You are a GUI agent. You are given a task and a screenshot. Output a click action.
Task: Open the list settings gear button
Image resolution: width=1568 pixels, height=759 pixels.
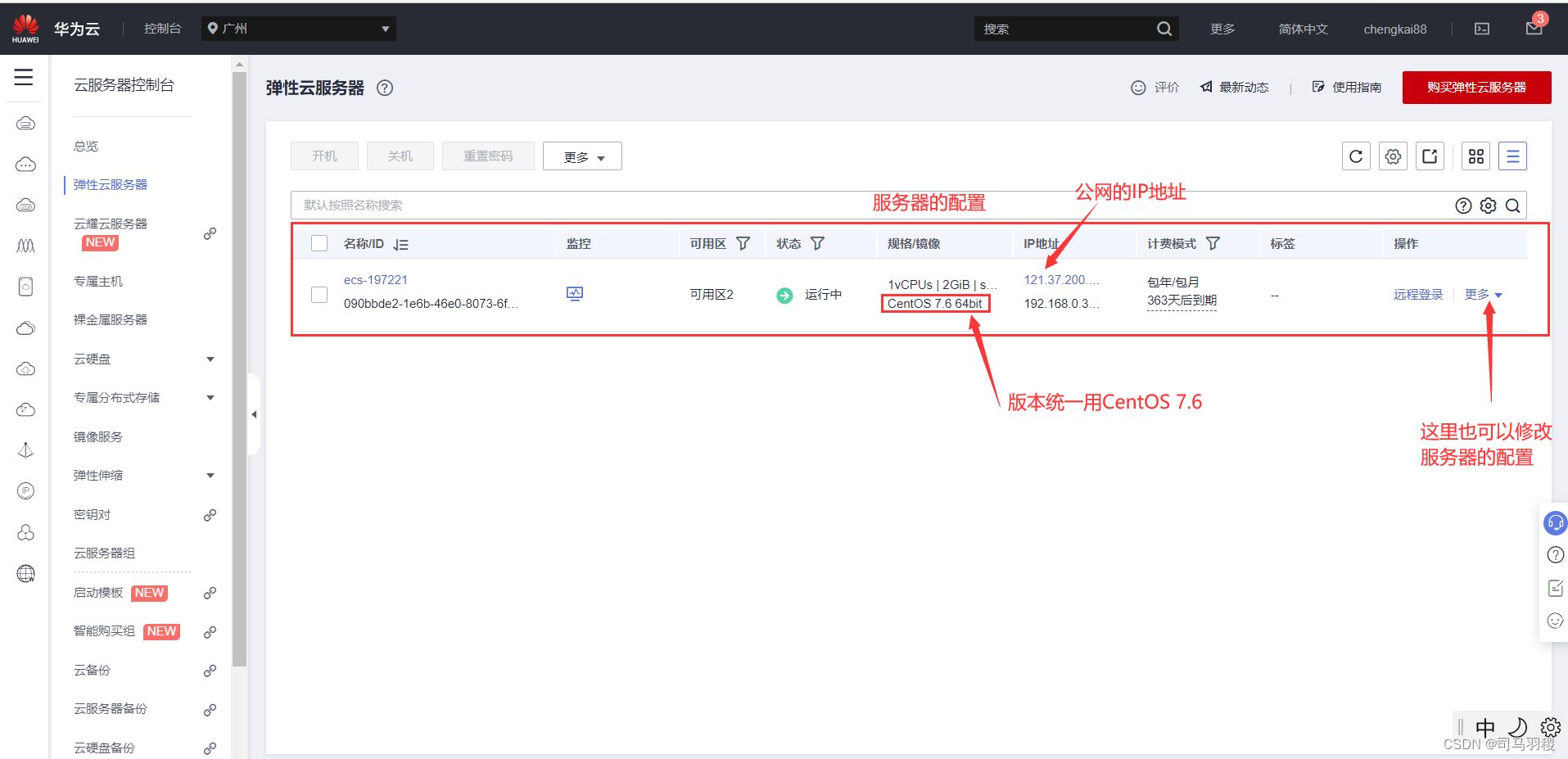click(1393, 156)
